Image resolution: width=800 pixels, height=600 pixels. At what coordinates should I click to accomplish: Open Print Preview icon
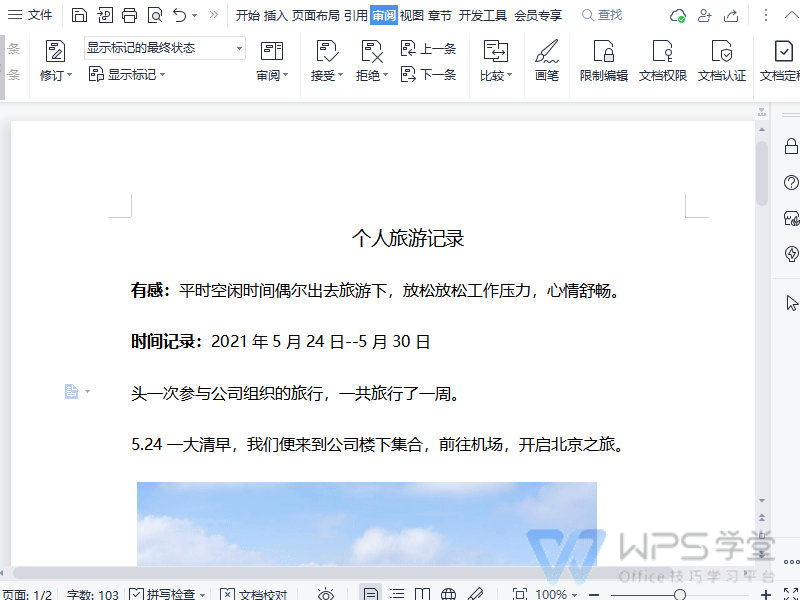click(x=155, y=15)
